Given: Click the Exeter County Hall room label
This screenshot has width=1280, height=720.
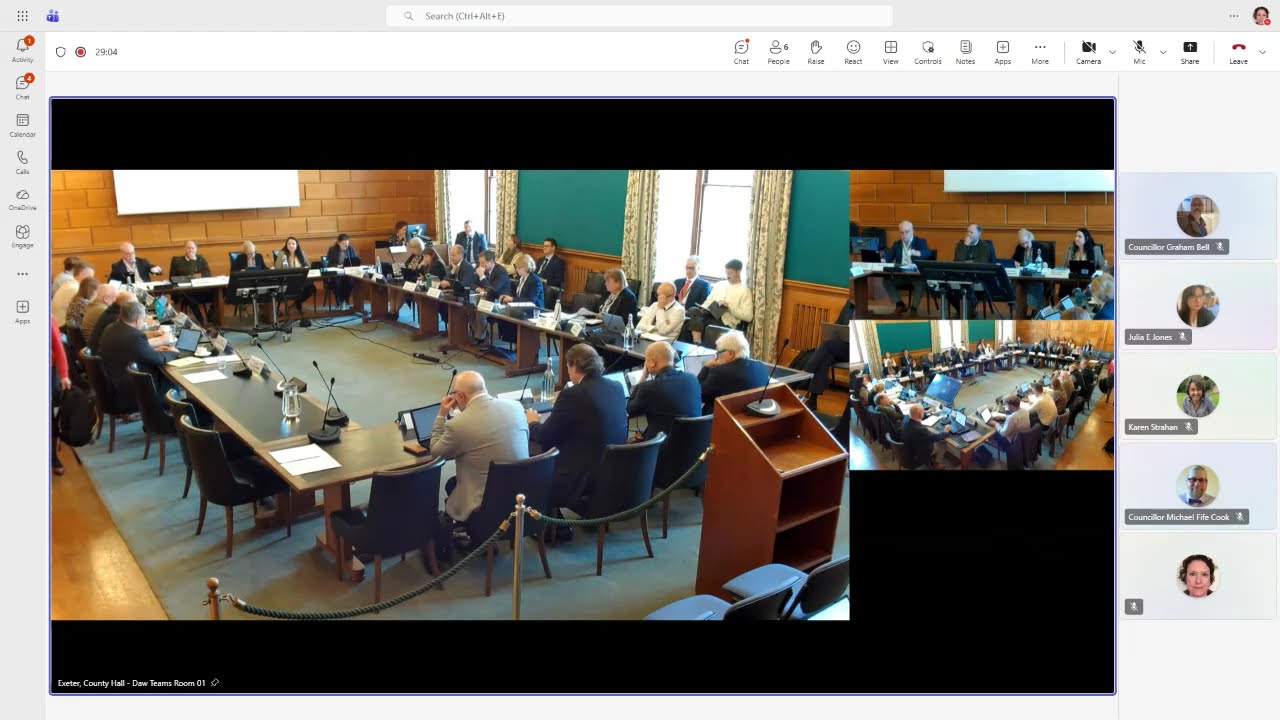Looking at the screenshot, I should pos(131,683).
